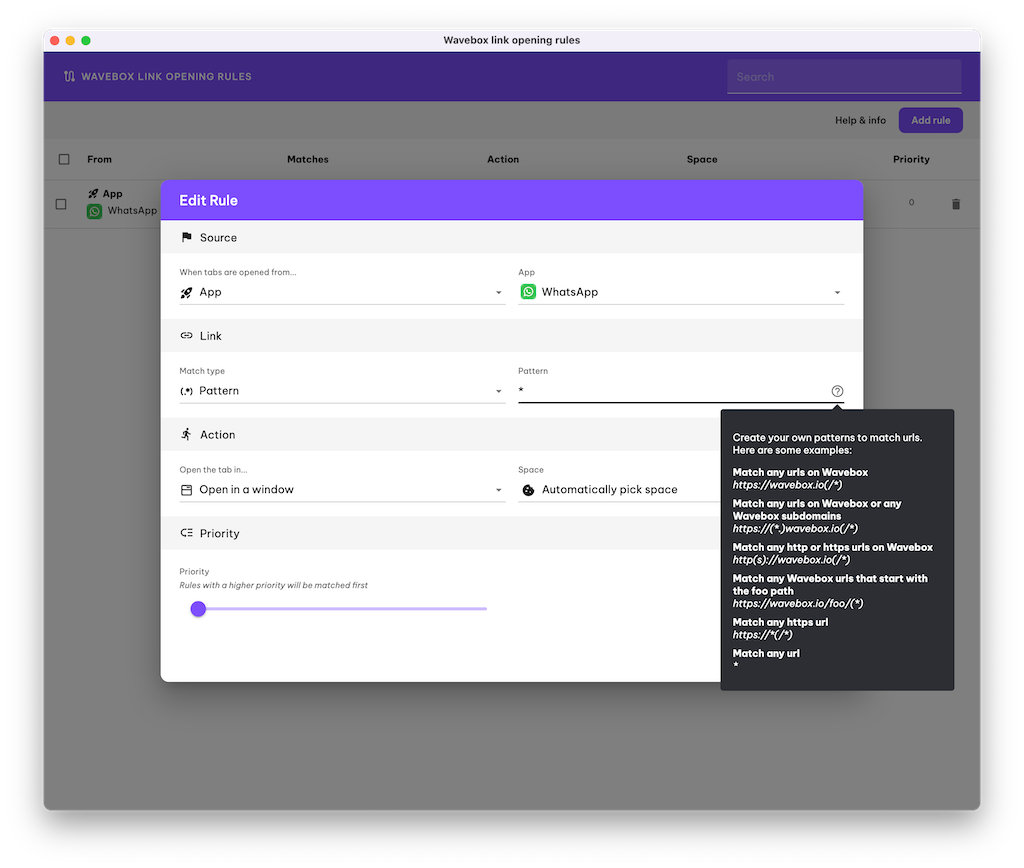Click the window icon beside Open in a window
Image resolution: width=1024 pixels, height=868 pixels.
click(186, 490)
